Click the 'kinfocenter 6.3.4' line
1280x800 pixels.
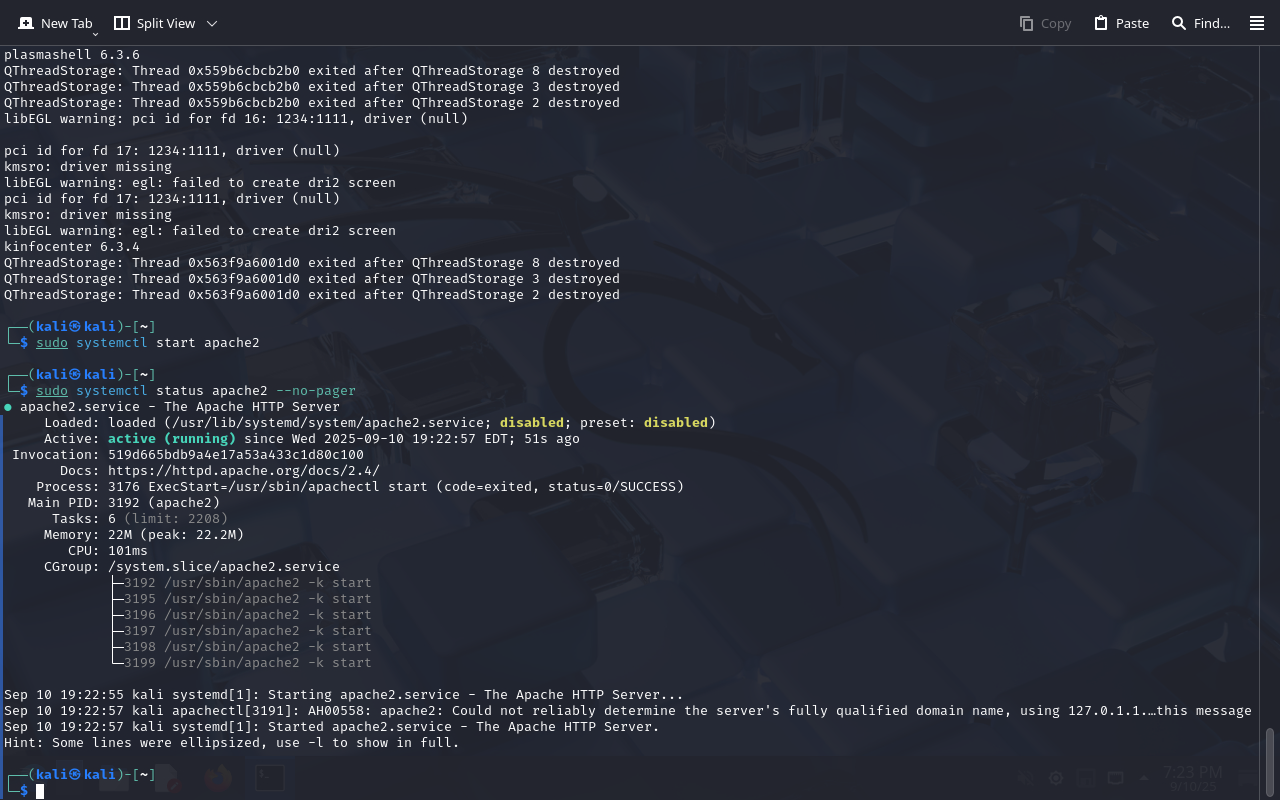pos(72,247)
